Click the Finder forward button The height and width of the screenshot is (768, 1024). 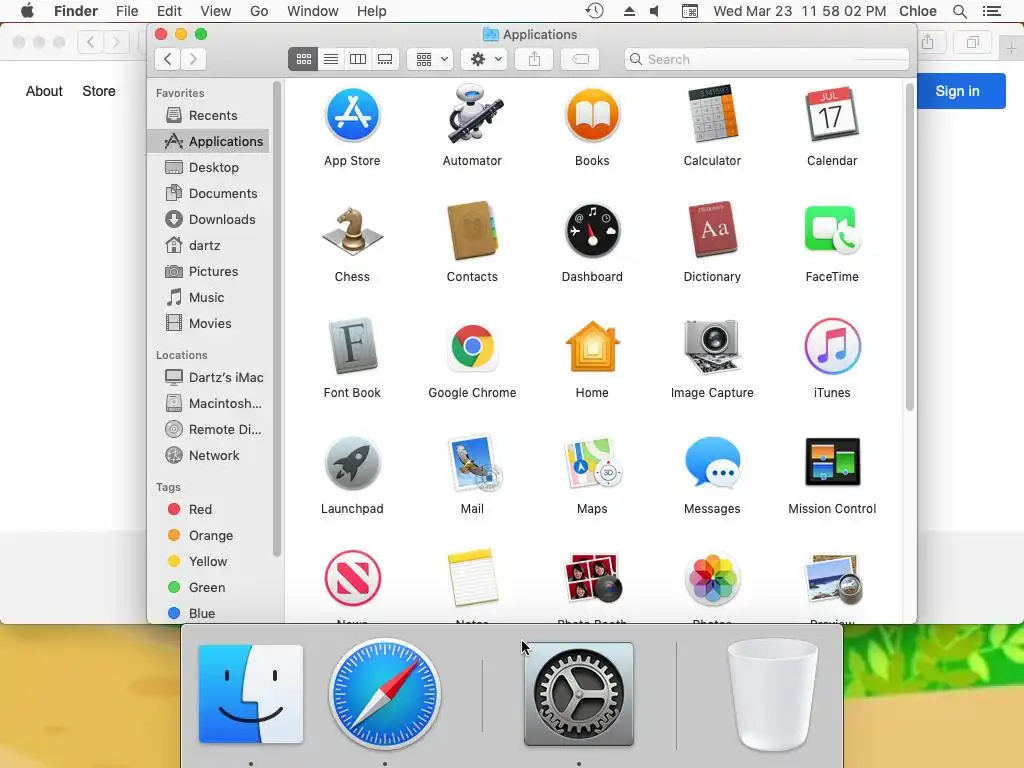click(193, 59)
